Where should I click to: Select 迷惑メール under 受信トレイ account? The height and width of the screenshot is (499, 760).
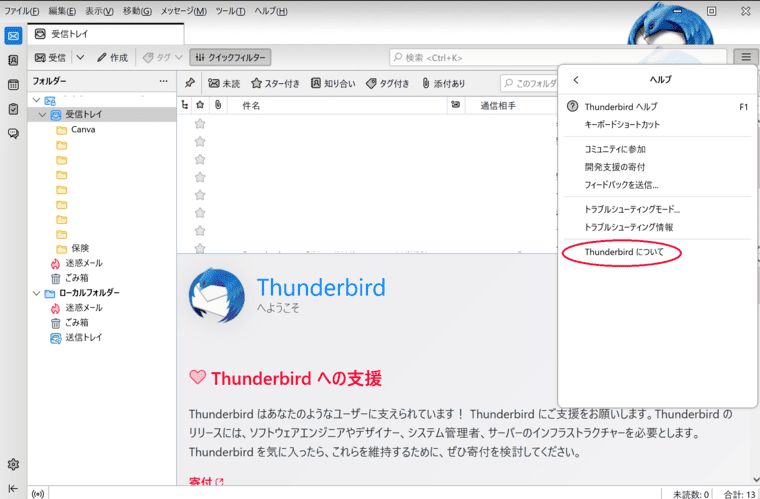pyautogui.click(x=102, y=263)
